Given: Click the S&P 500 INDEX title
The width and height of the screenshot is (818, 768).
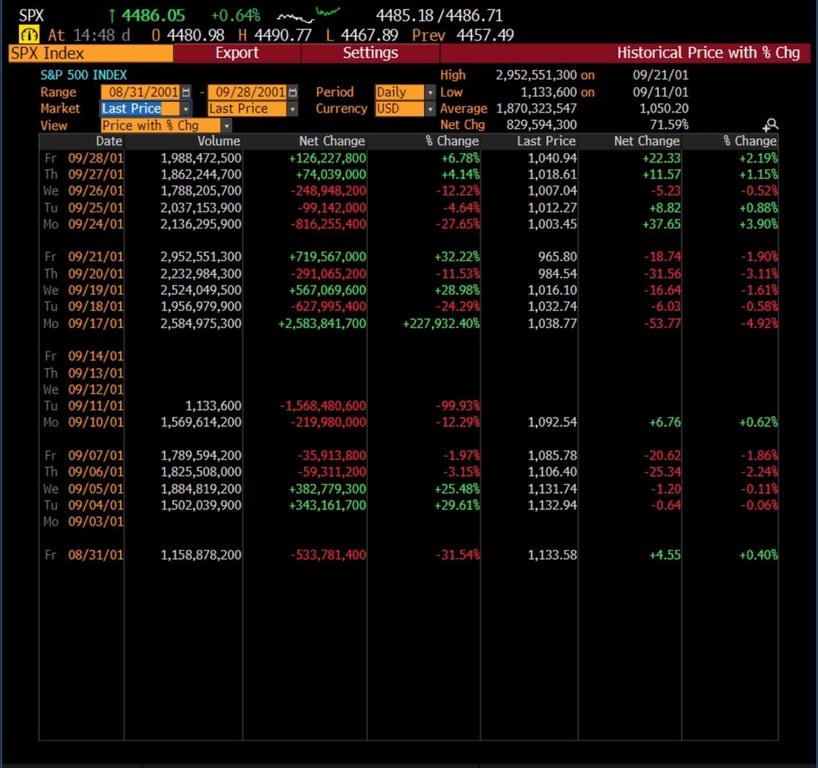Looking at the screenshot, I should tap(83, 75).
